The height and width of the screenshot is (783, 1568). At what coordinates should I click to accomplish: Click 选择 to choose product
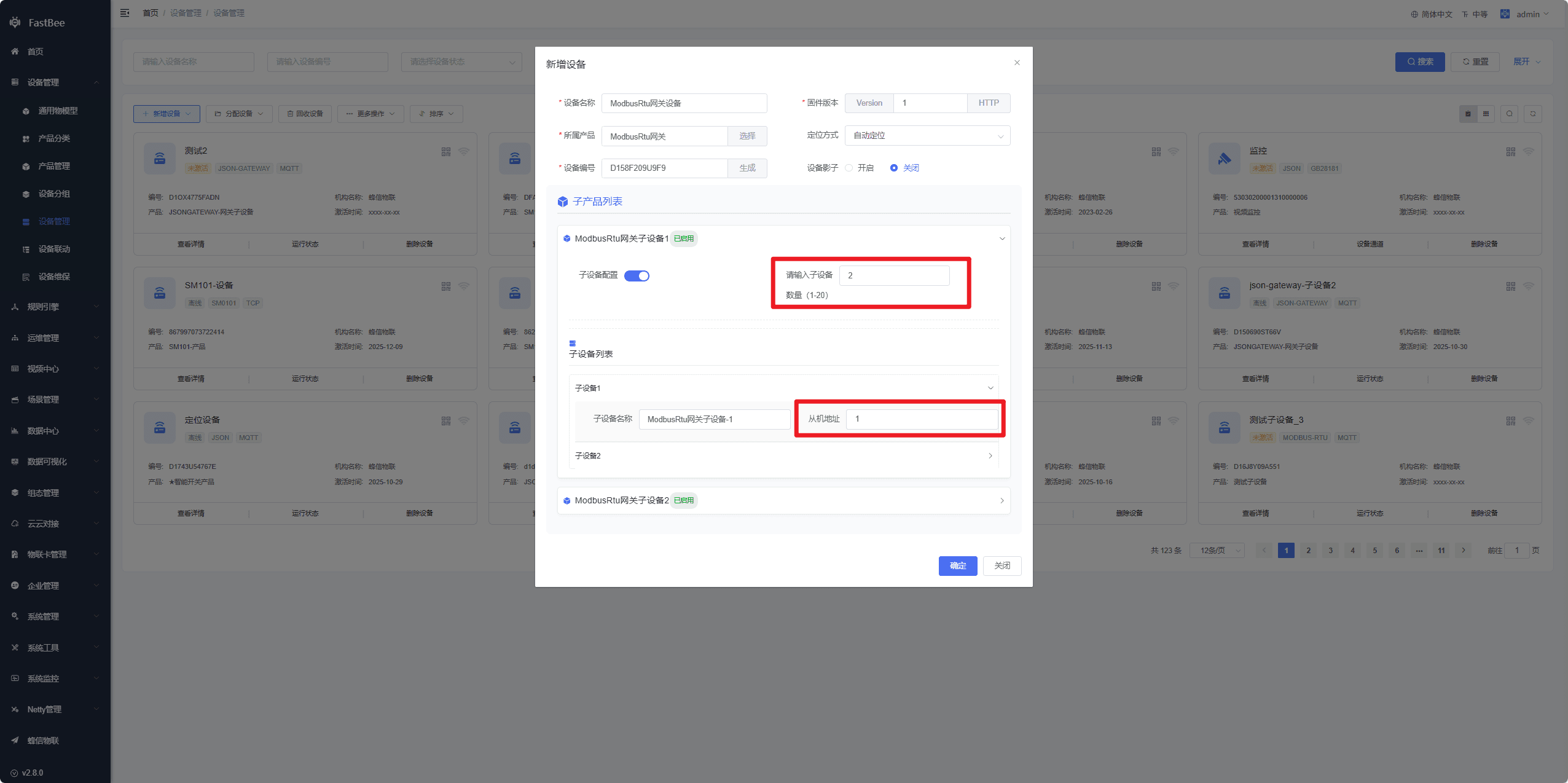(747, 136)
